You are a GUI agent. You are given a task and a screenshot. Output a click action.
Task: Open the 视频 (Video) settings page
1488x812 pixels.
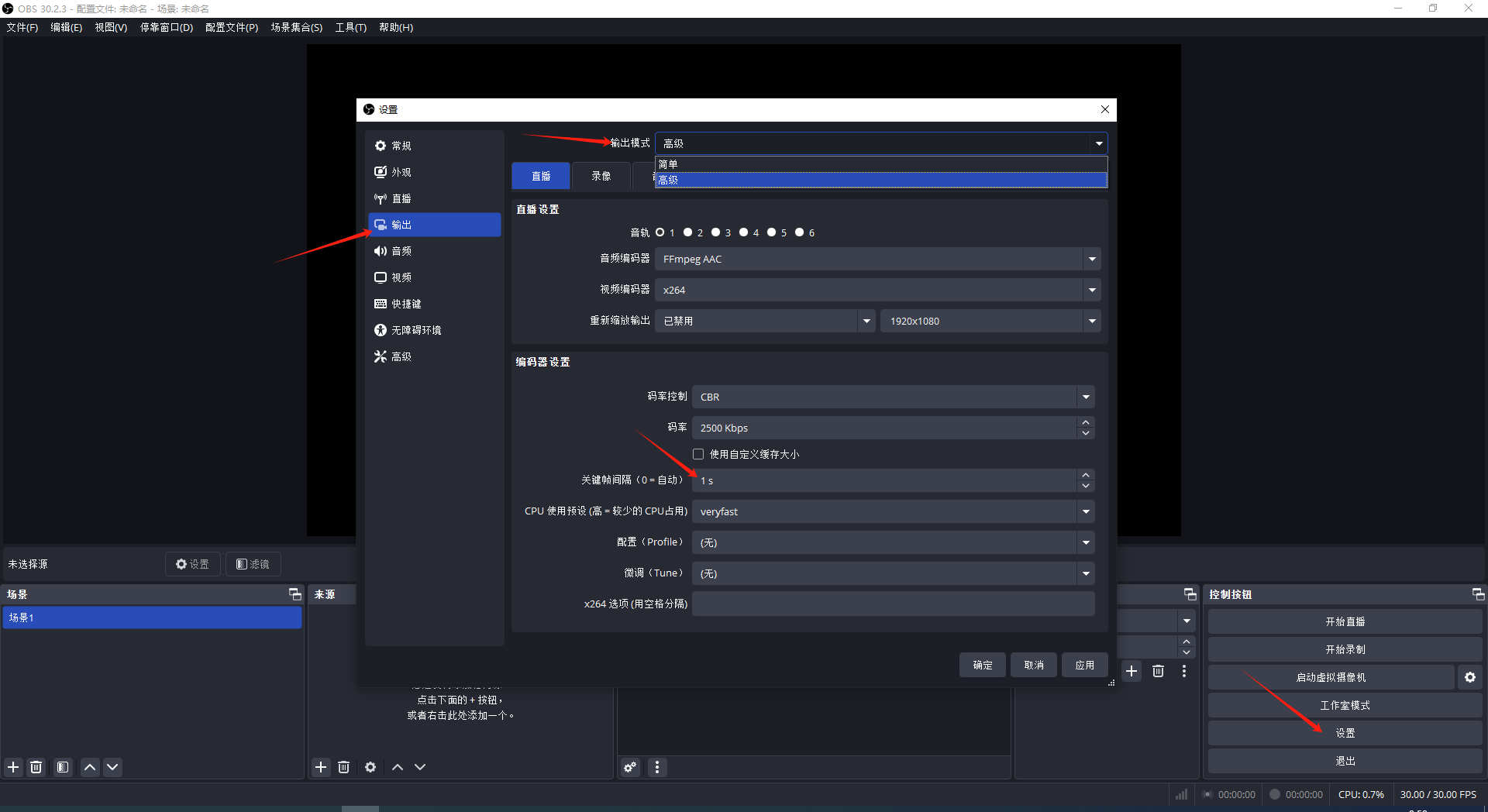pos(434,277)
